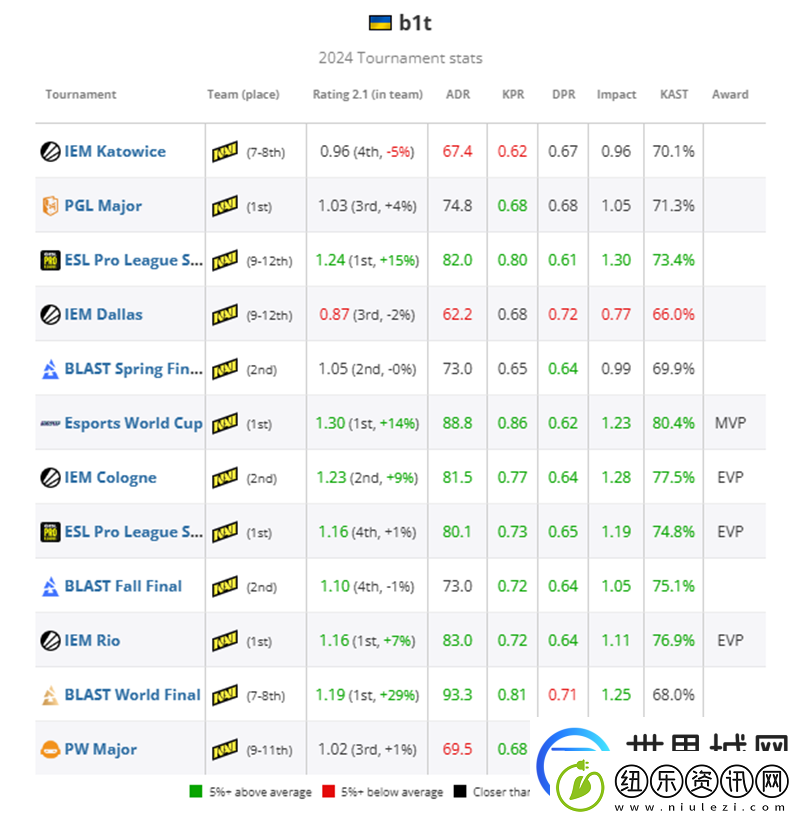
Task: Open the IEM Dallas tournament link
Action: click(103, 314)
